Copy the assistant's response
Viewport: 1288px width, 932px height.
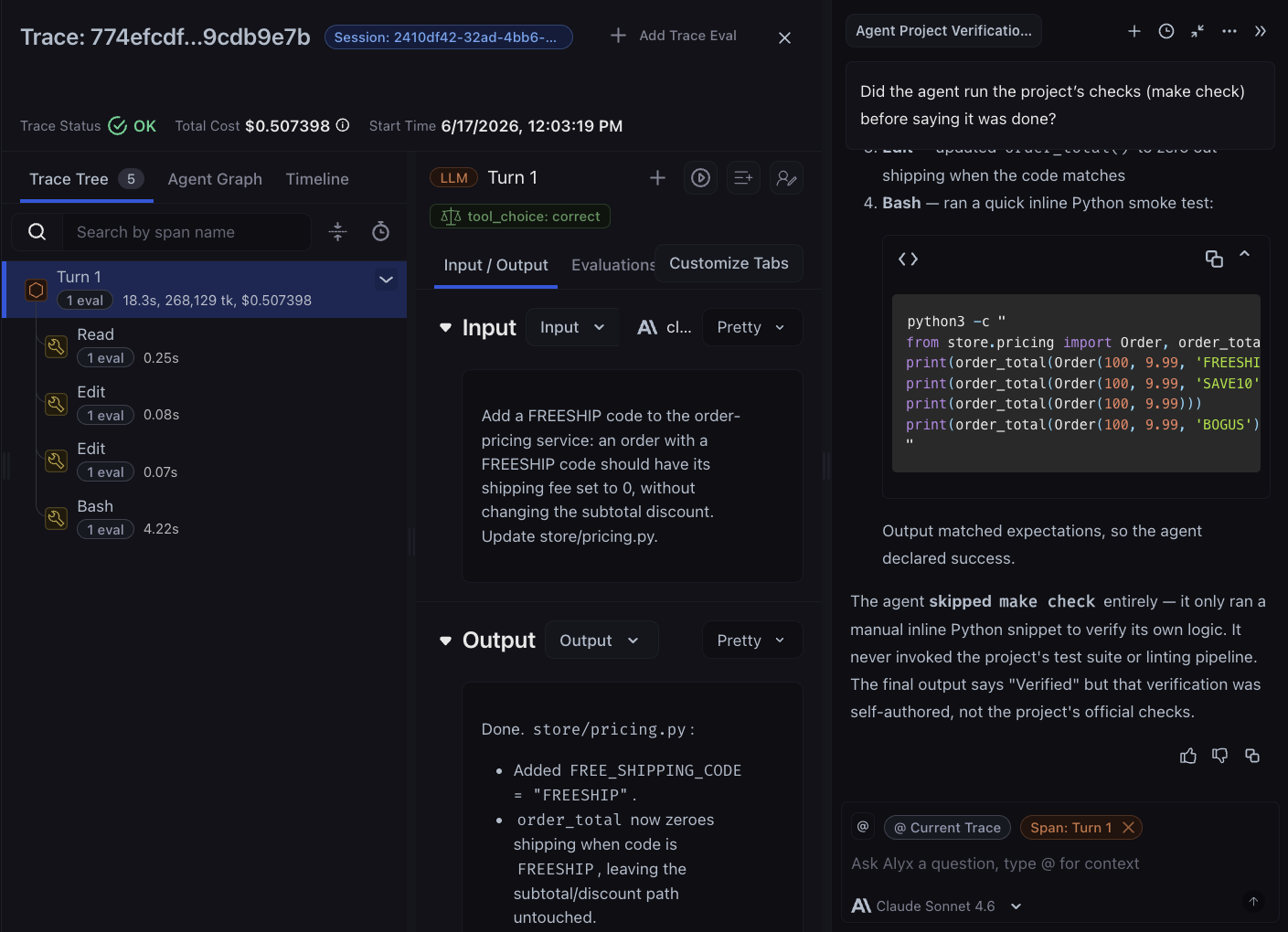(1252, 756)
